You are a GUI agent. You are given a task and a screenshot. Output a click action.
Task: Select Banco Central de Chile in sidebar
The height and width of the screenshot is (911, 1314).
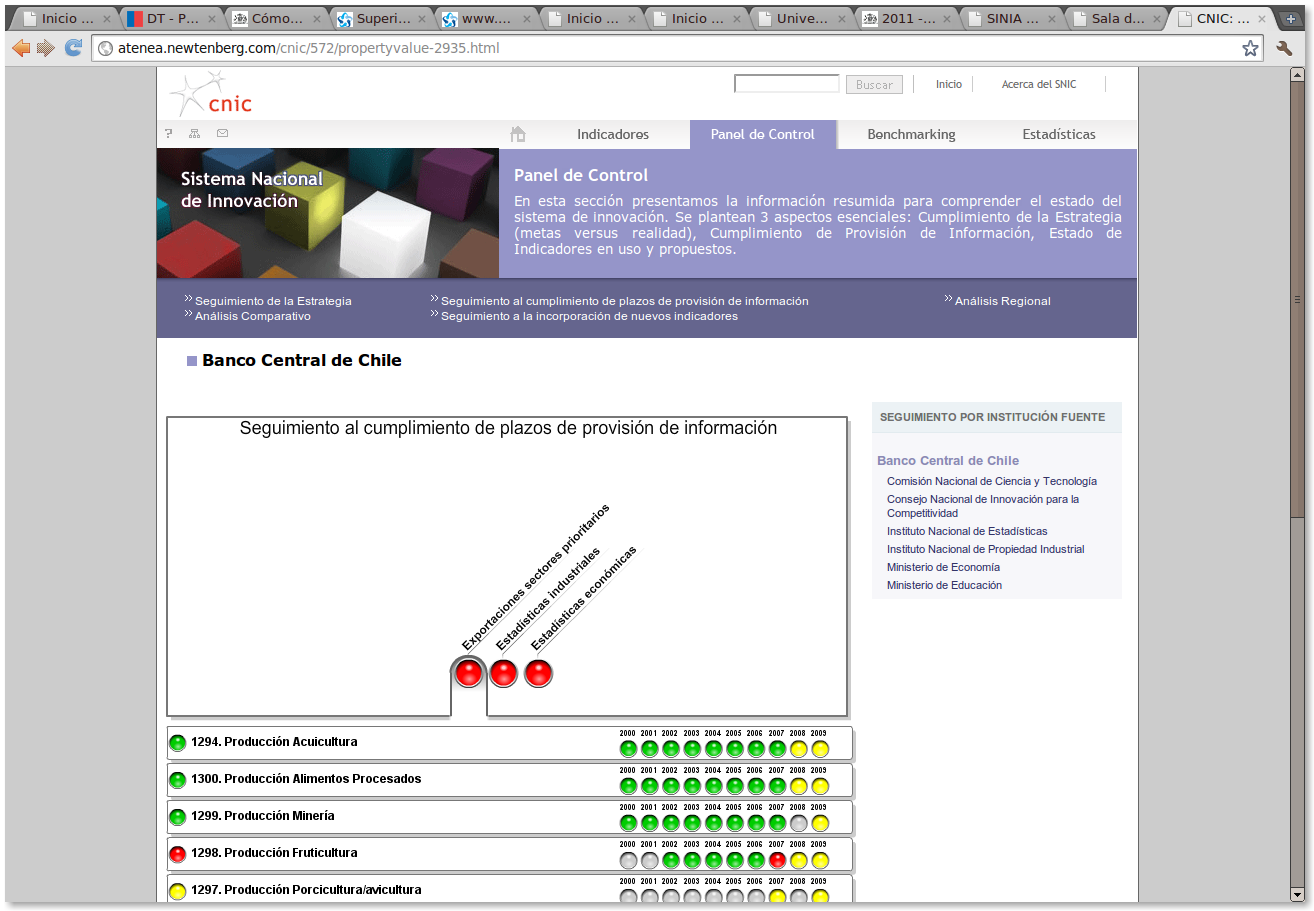pyautogui.click(x=948, y=461)
